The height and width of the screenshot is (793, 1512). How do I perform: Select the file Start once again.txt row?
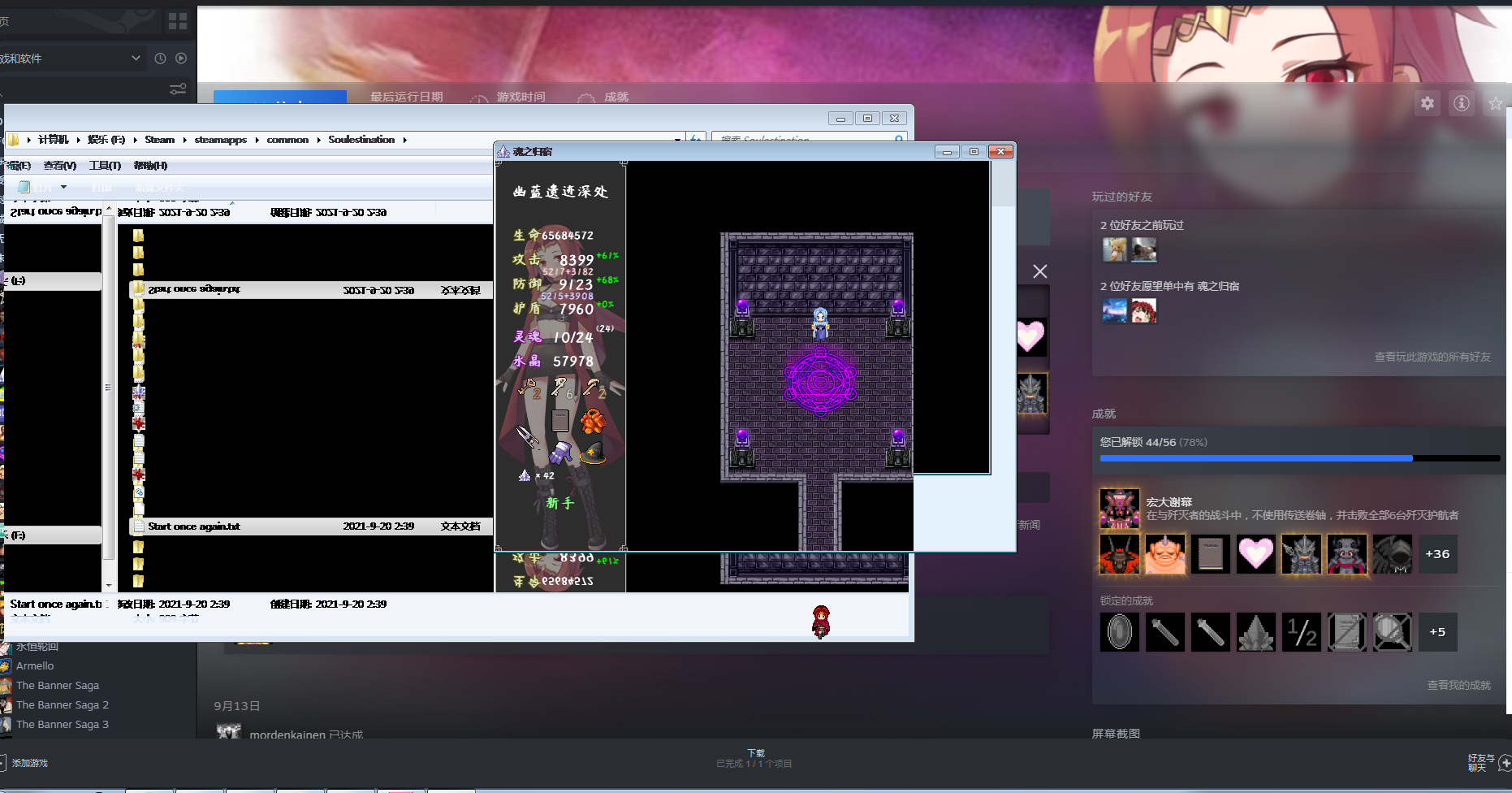(311, 526)
